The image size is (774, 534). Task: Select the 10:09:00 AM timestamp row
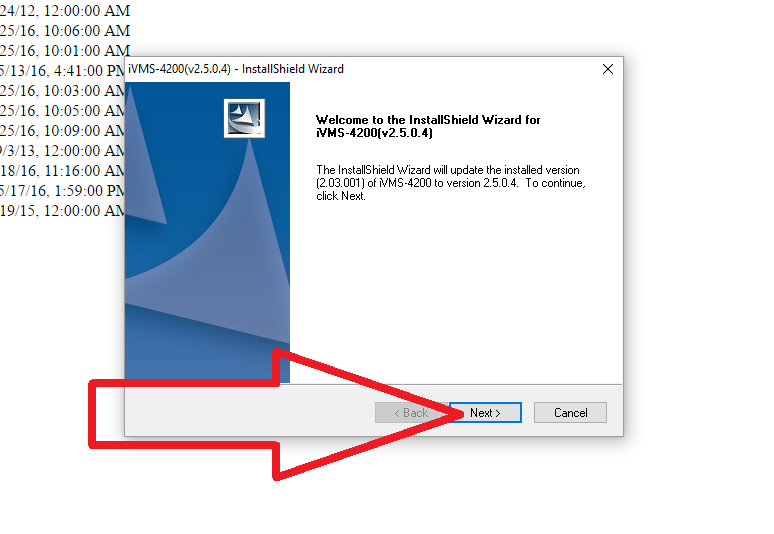[62, 131]
